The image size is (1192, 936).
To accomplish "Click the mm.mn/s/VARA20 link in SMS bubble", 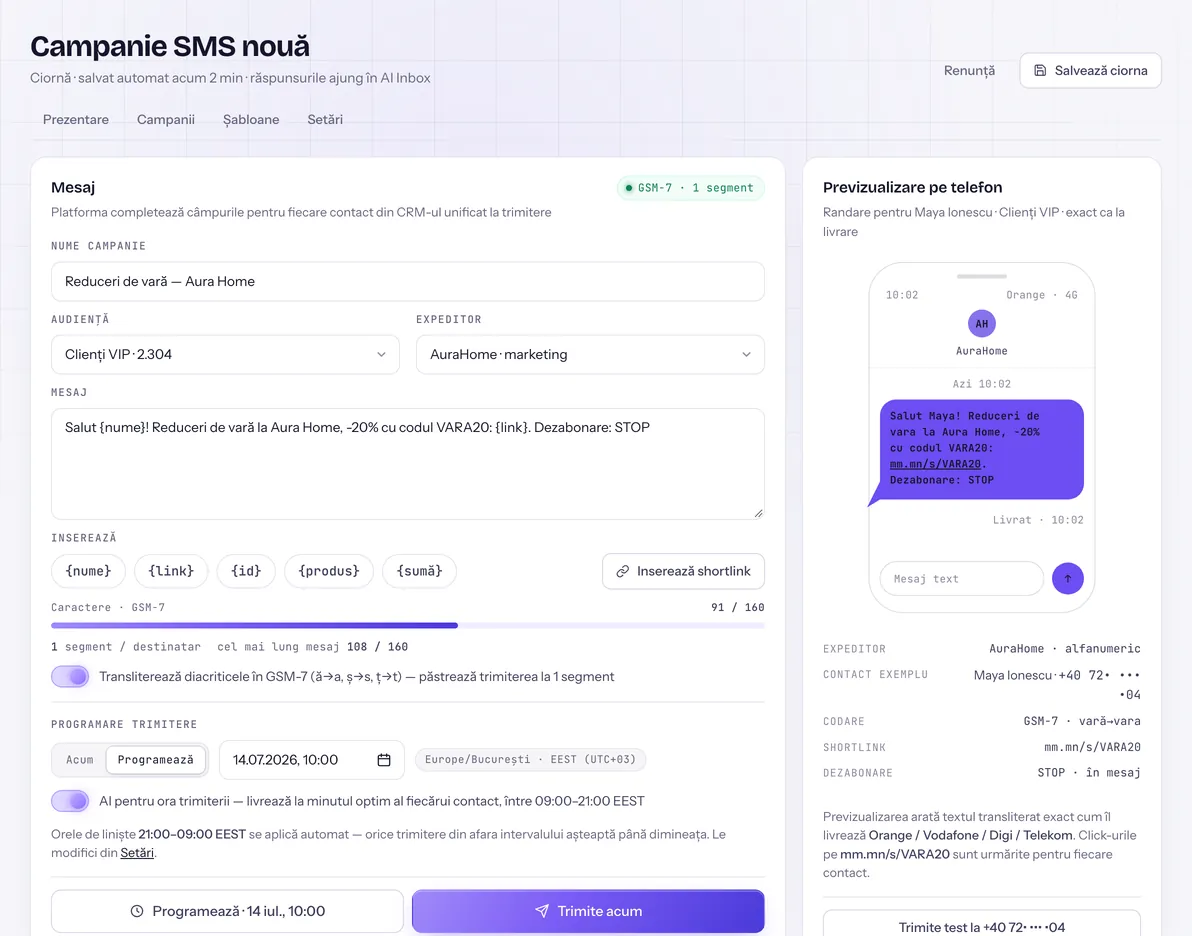I will pos(935,464).
